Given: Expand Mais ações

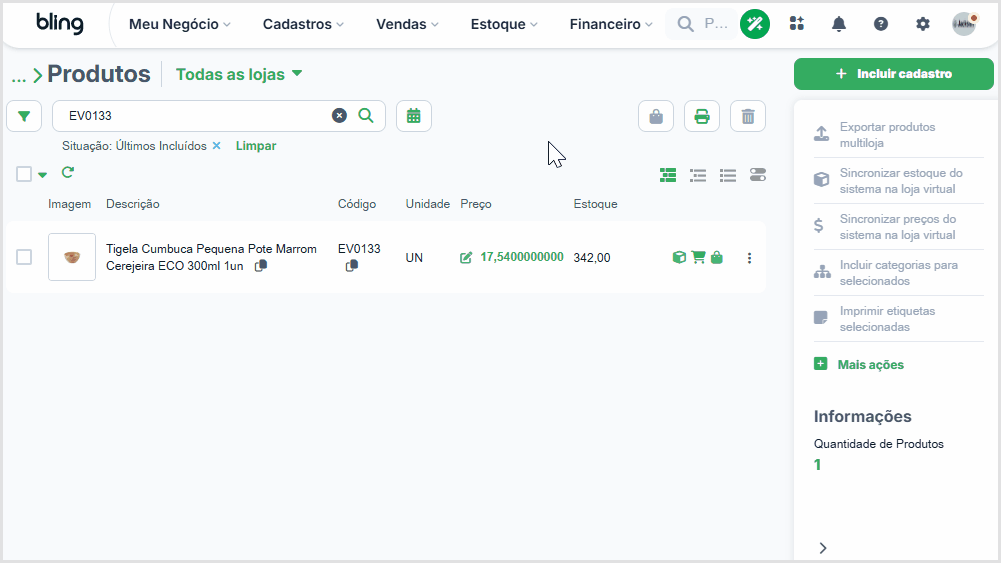Looking at the screenshot, I should [x=859, y=364].
